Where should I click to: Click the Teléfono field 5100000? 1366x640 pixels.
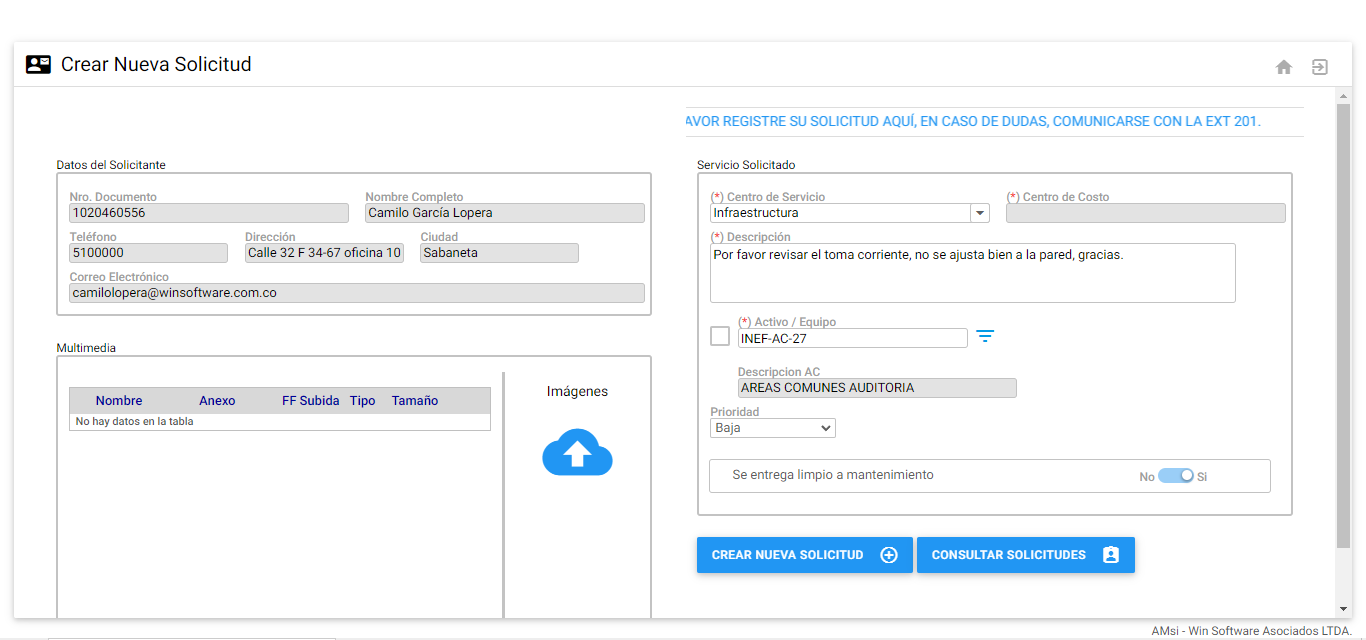click(149, 253)
